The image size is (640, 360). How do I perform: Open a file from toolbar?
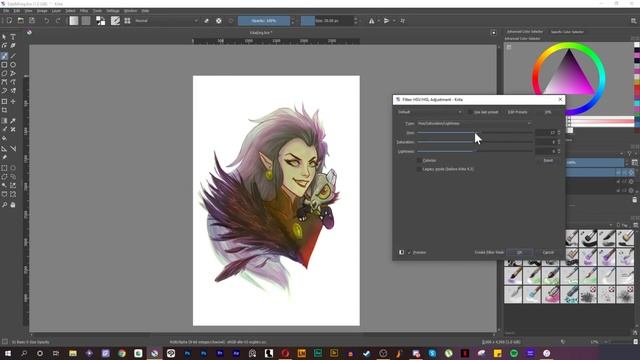[x=20, y=21]
